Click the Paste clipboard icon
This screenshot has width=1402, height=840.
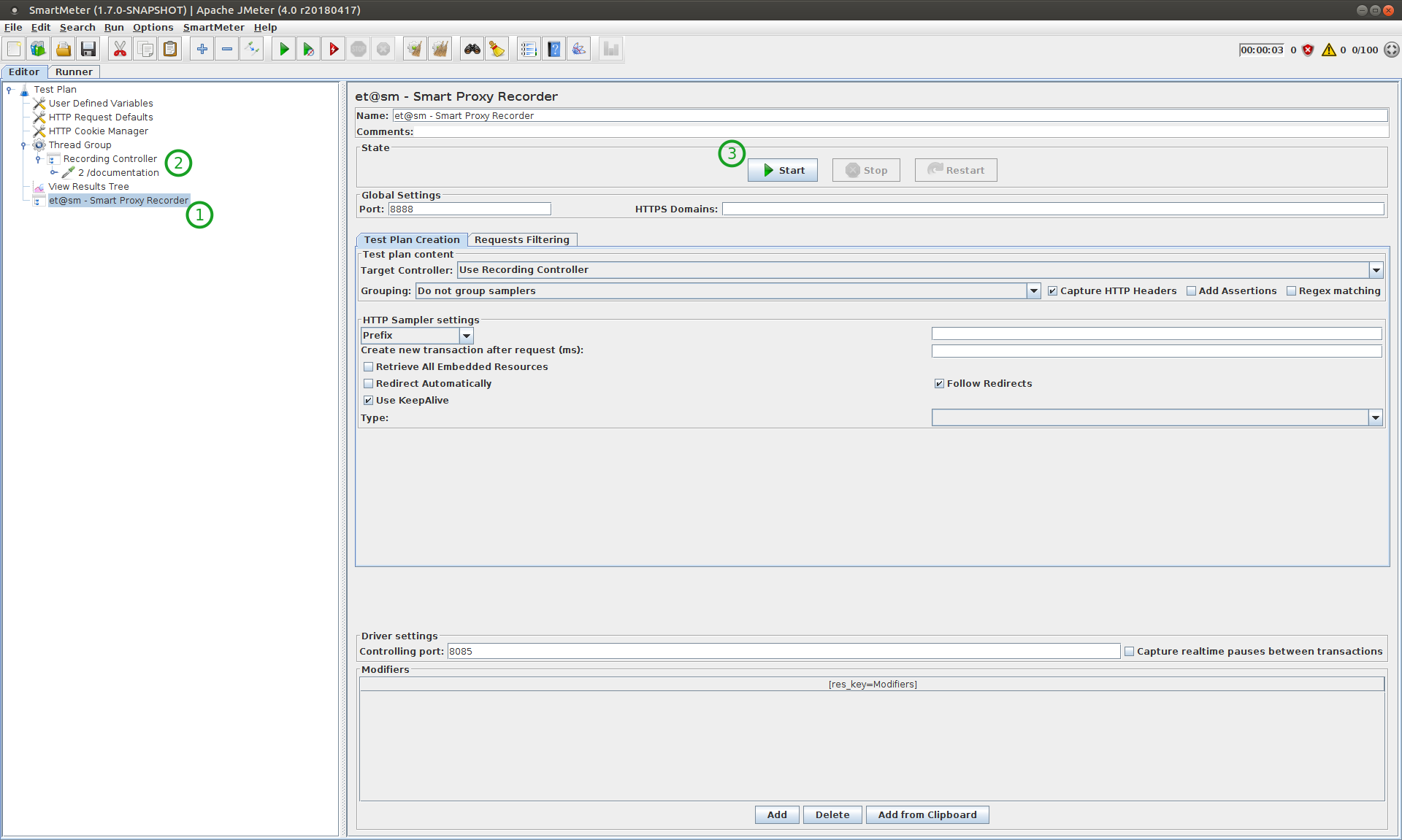170,49
